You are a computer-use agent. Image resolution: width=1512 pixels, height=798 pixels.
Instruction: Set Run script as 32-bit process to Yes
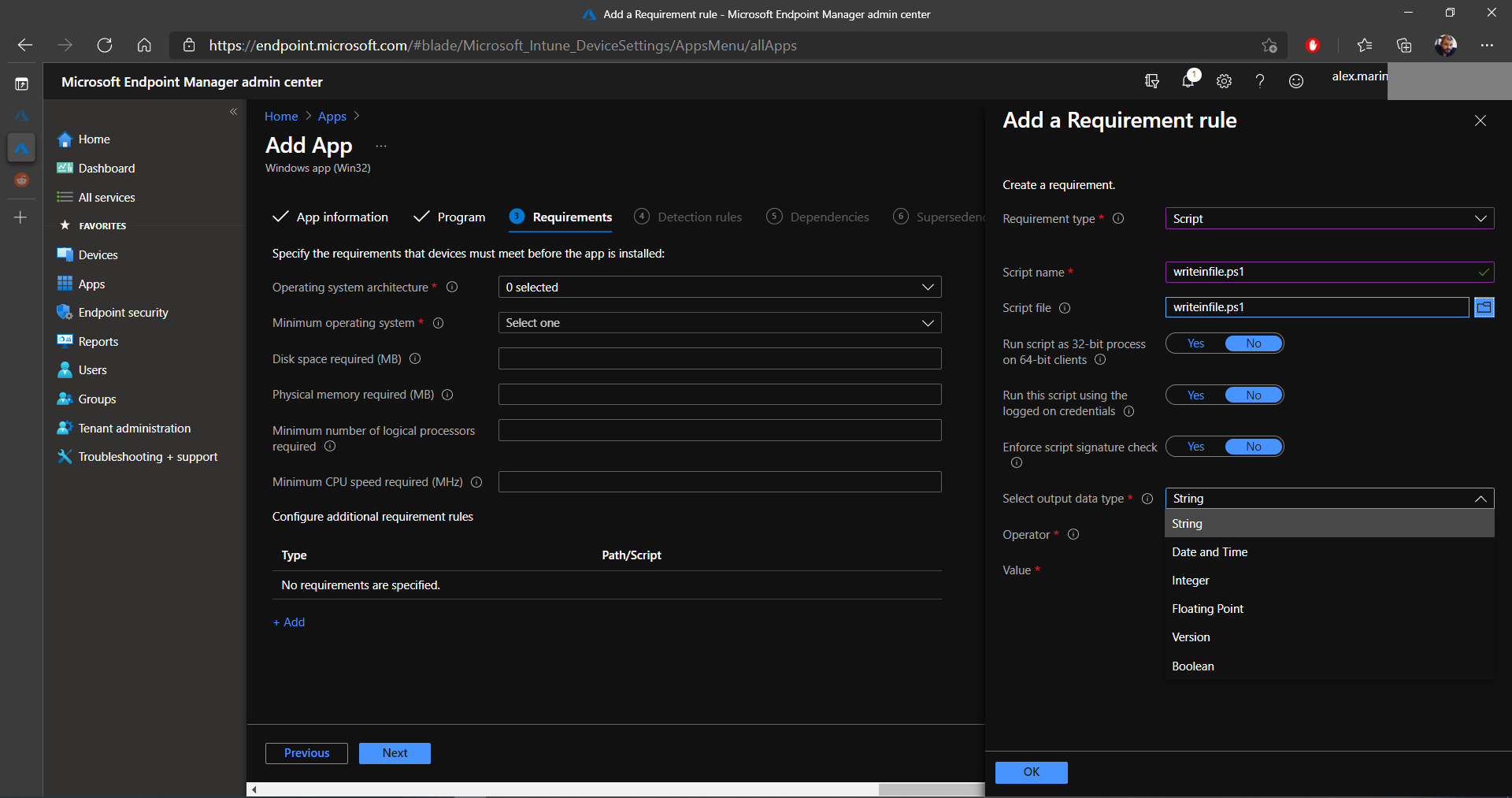click(1195, 343)
